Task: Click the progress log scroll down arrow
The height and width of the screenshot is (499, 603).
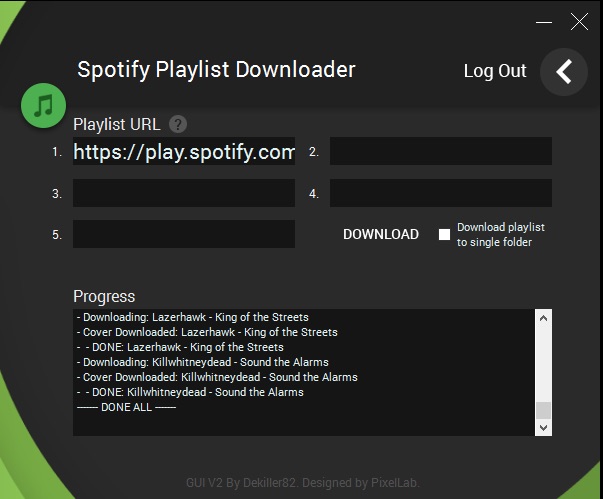Action: pyautogui.click(x=543, y=427)
